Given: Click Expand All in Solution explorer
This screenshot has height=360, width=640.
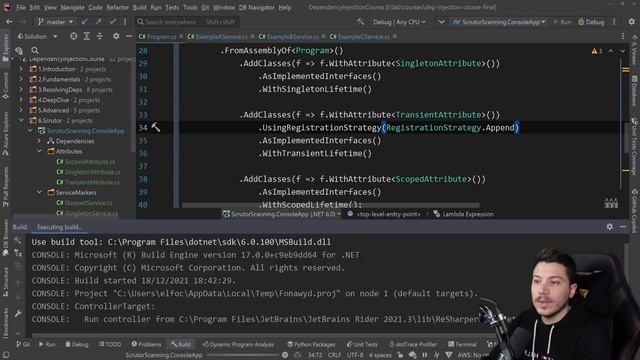Looking at the screenshot, I should [x=87, y=36].
